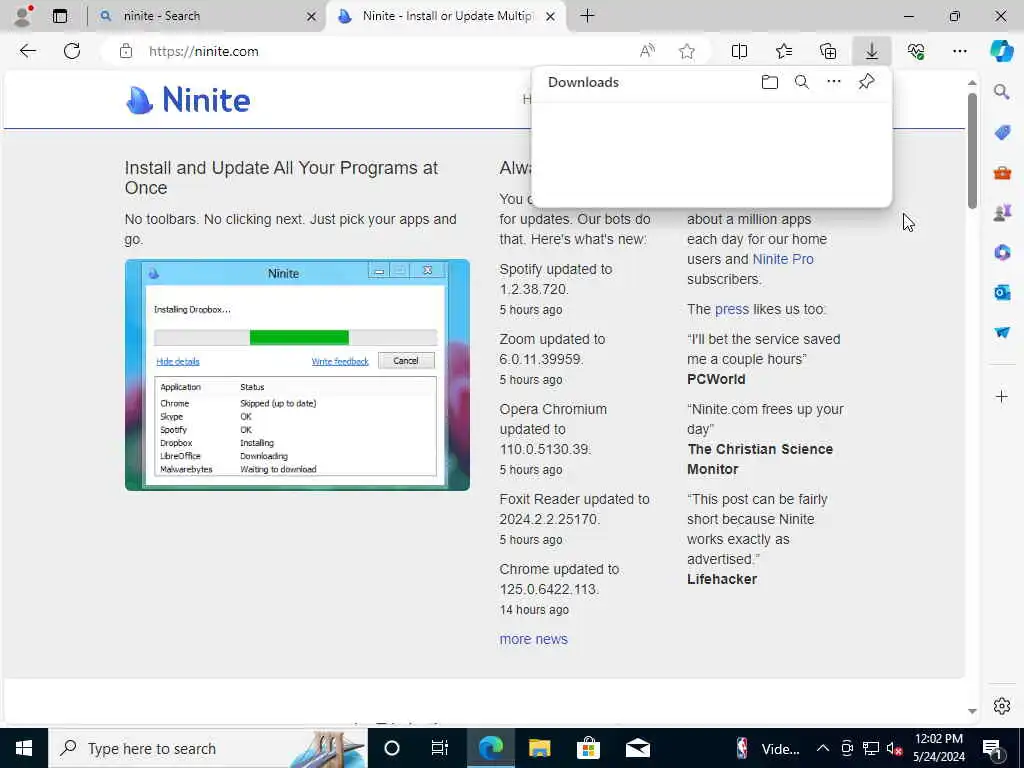This screenshot has height=768, width=1024.
Task: Open sidebar Microsoft 365 icon
Action: (1002, 252)
